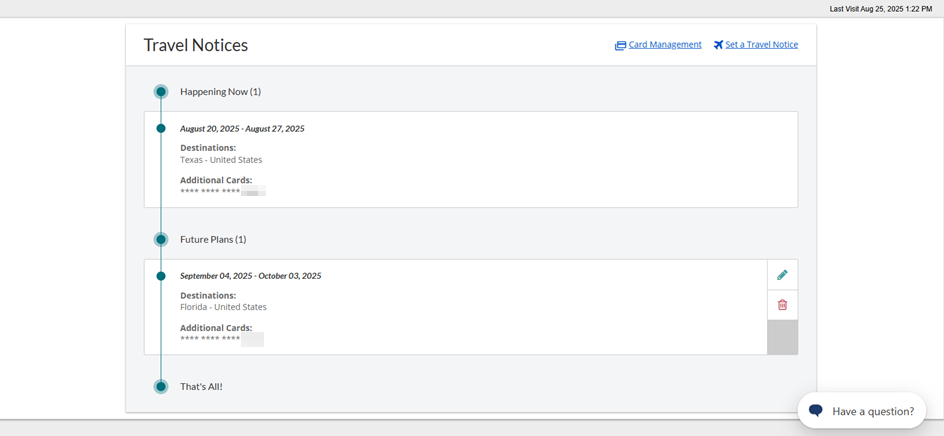
Task: Click the Future Plans (1) section label
Action: 213,240
